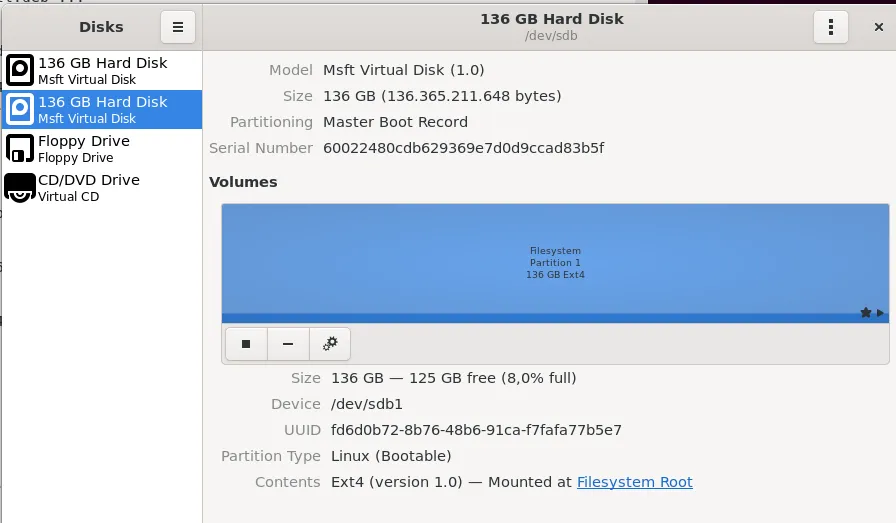
Task: Click the first hard disk icon
Action: [x=20, y=70]
